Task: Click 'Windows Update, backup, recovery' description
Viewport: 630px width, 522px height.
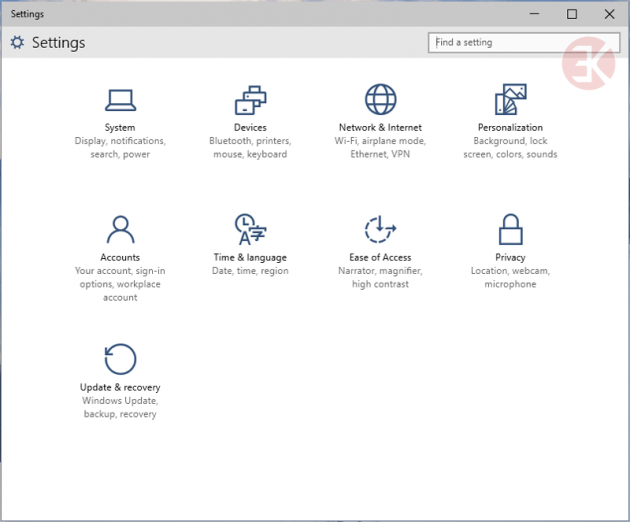Action: 120,407
